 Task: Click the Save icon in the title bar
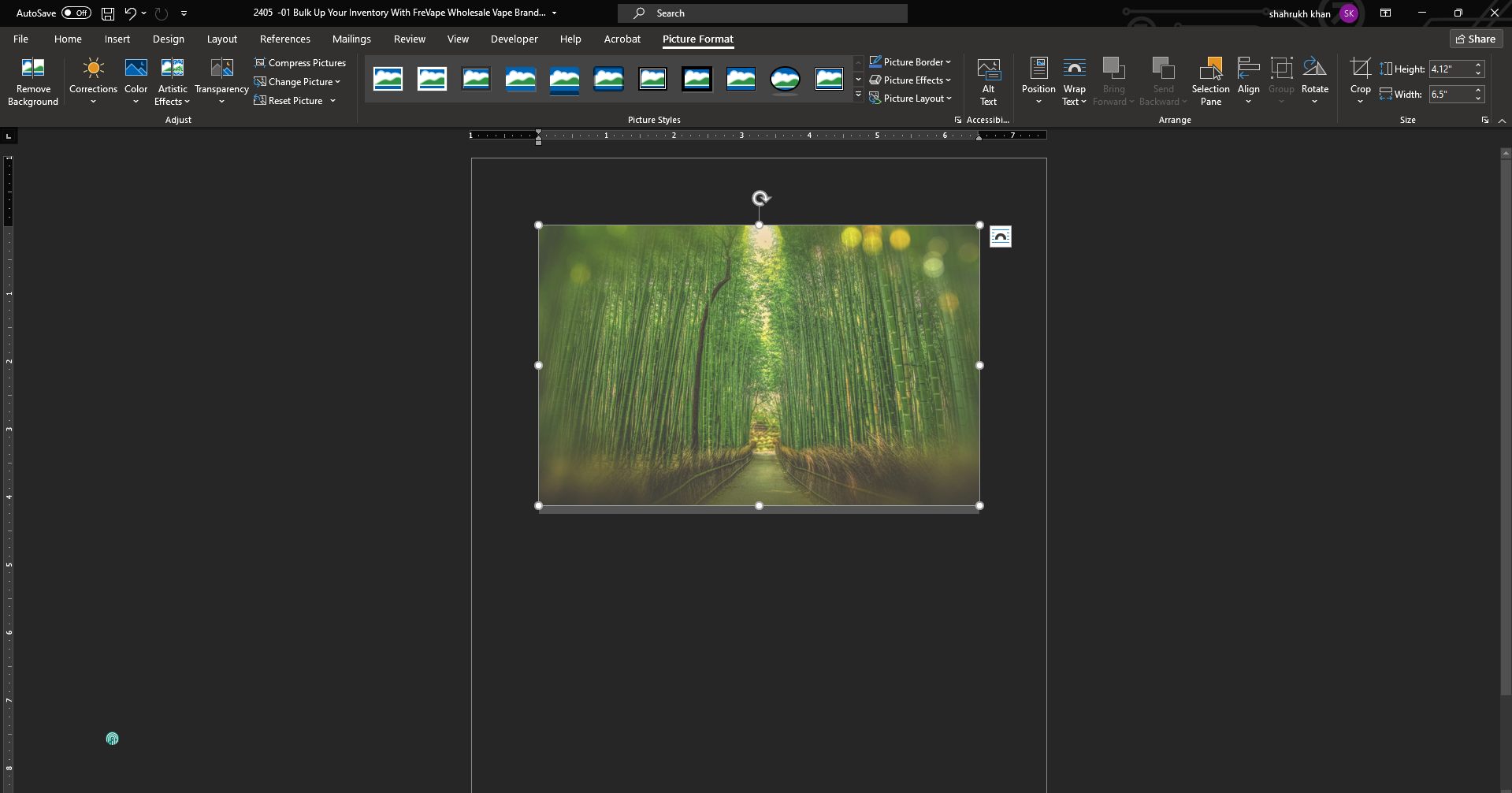[x=108, y=13]
